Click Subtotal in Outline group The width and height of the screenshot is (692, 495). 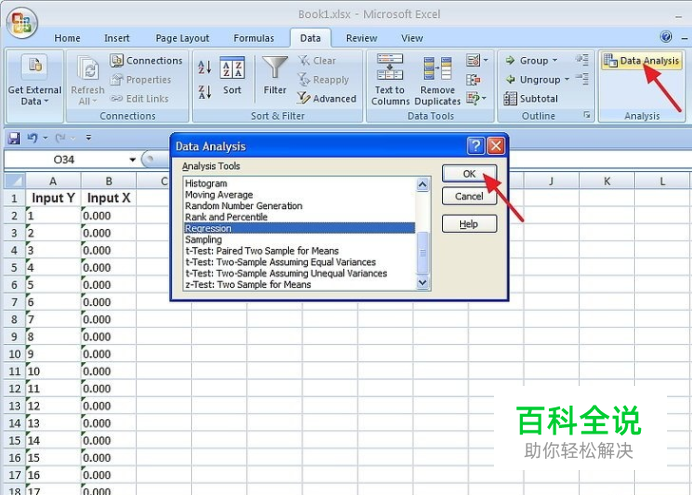pos(530,99)
